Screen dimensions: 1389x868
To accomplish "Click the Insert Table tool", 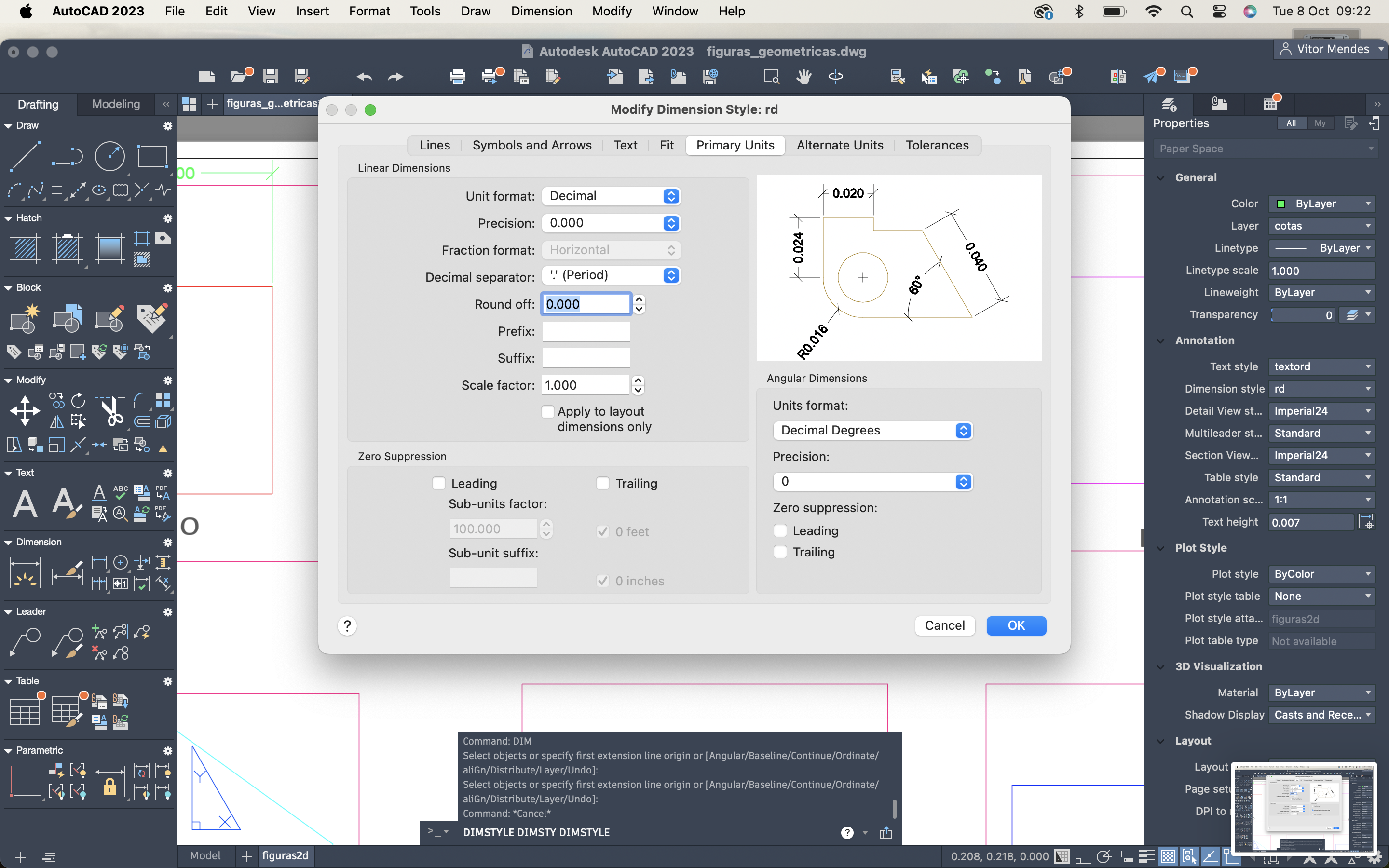I will (25, 712).
